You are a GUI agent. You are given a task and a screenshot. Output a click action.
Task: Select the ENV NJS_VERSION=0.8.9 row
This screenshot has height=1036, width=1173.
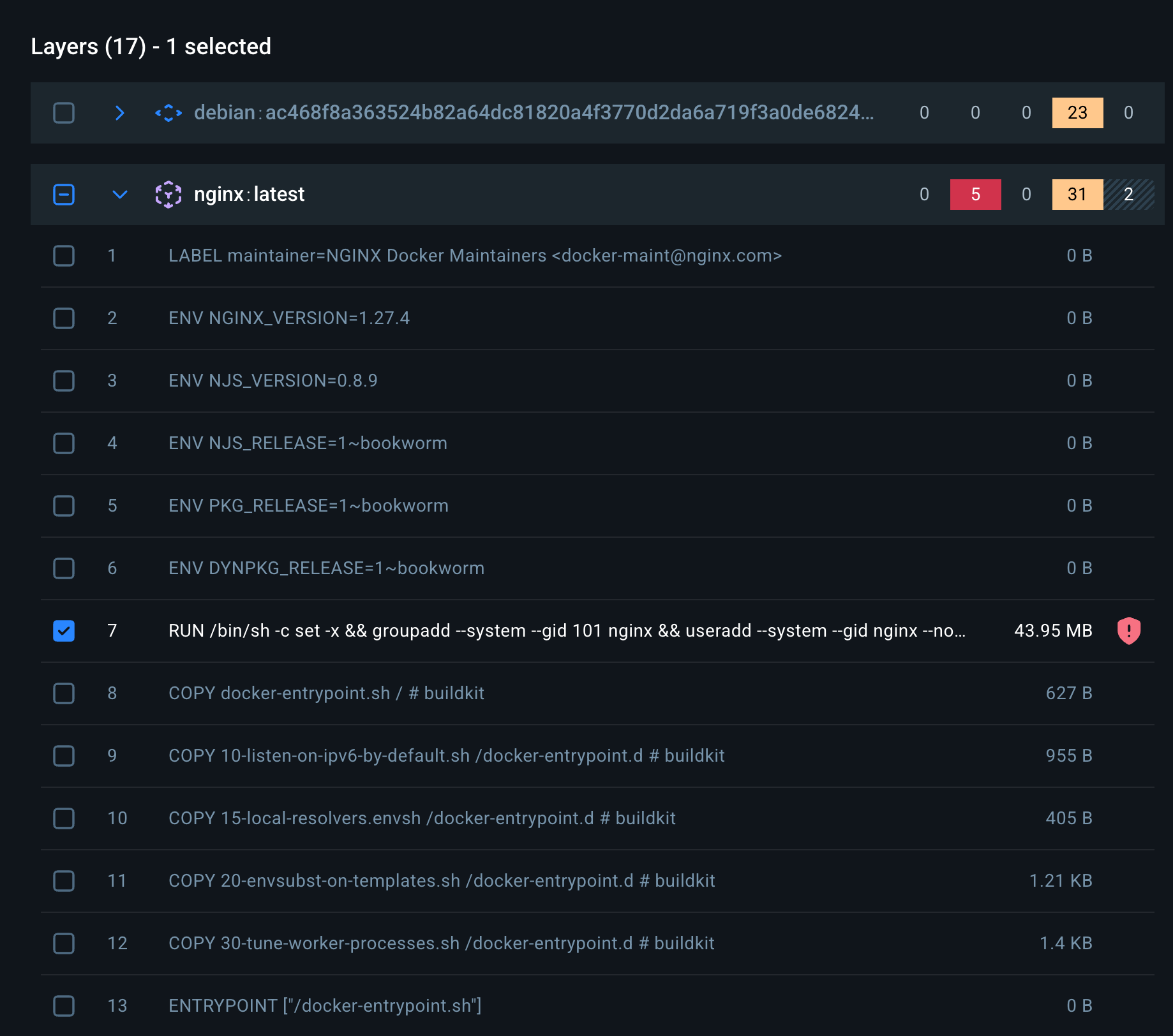point(597,381)
